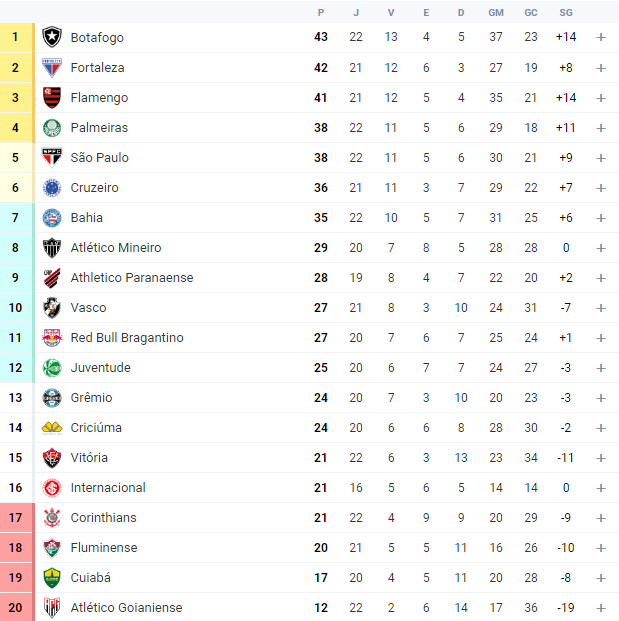Image resolution: width=619 pixels, height=621 pixels.
Task: Expand Atlético Goianiense row plus
Action: (601, 608)
